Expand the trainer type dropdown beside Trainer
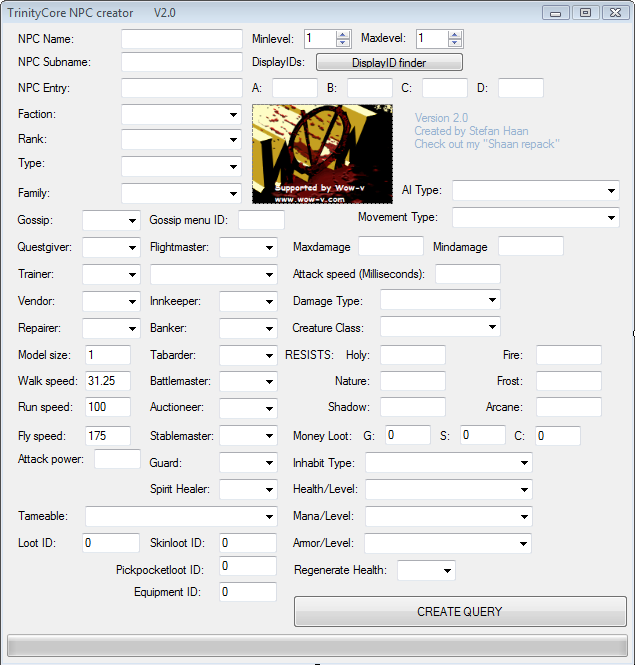 point(214,274)
